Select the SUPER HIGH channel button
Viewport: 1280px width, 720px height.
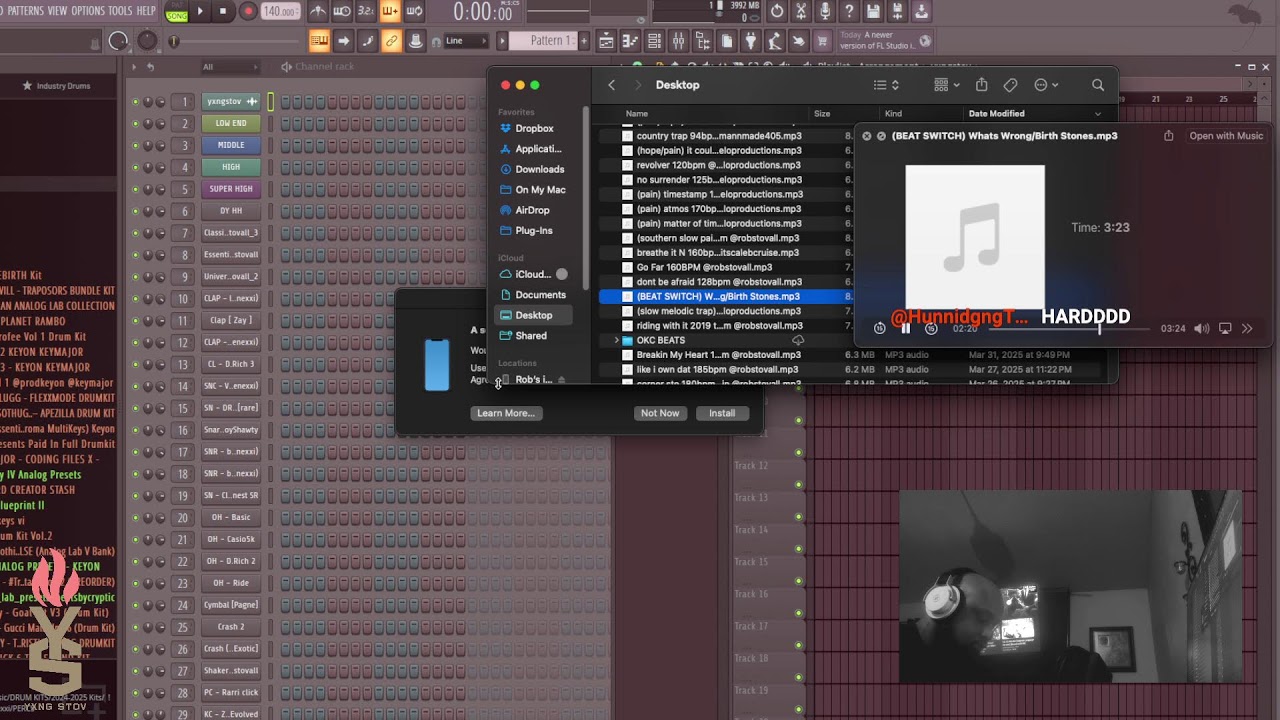[231, 189]
